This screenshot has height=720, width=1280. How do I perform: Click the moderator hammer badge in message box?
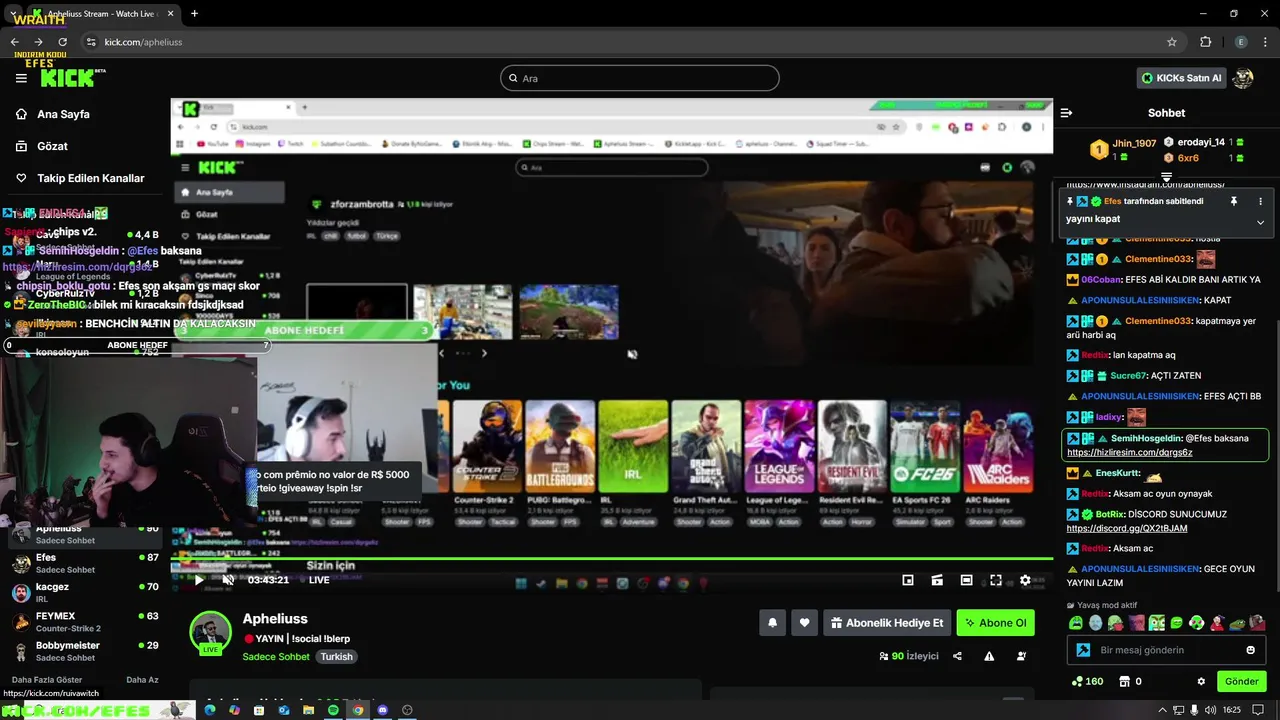1083,650
